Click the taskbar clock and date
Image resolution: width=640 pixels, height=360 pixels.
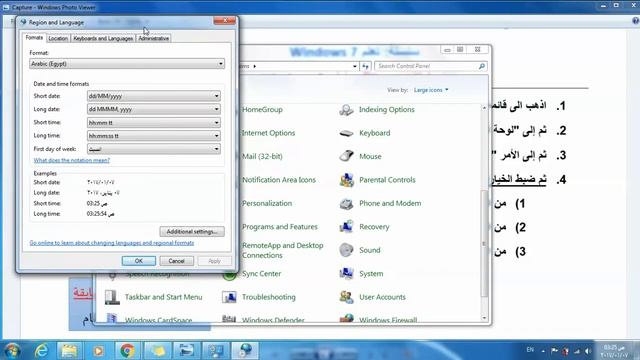615,351
